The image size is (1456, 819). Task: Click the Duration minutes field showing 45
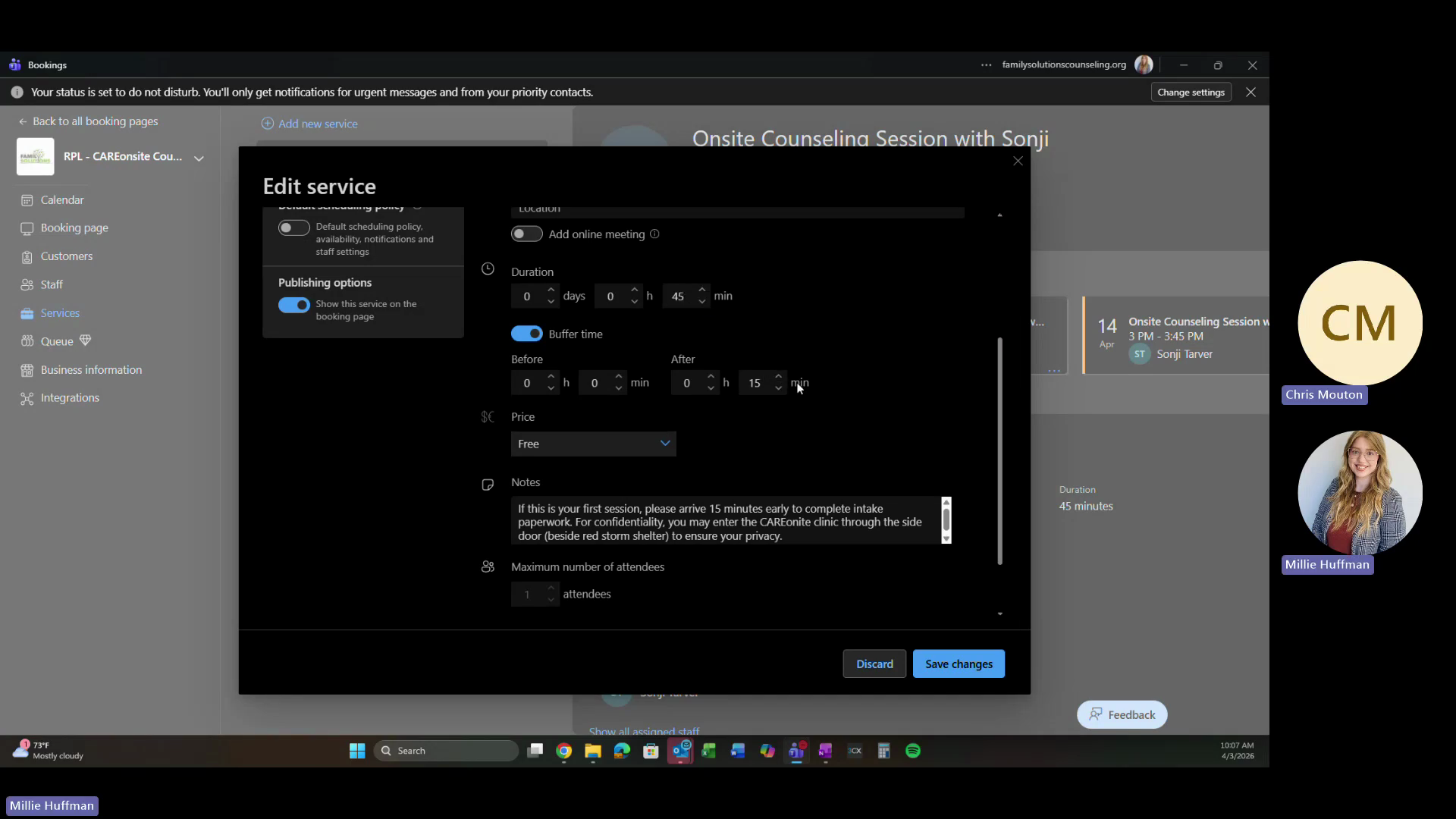pos(679,297)
